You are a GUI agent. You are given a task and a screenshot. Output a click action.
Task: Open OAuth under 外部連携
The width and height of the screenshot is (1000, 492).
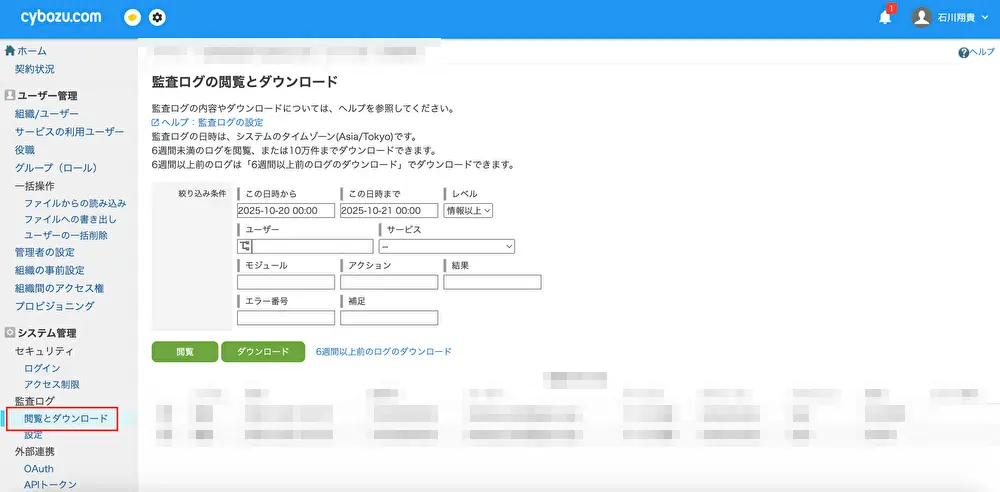tap(39, 468)
